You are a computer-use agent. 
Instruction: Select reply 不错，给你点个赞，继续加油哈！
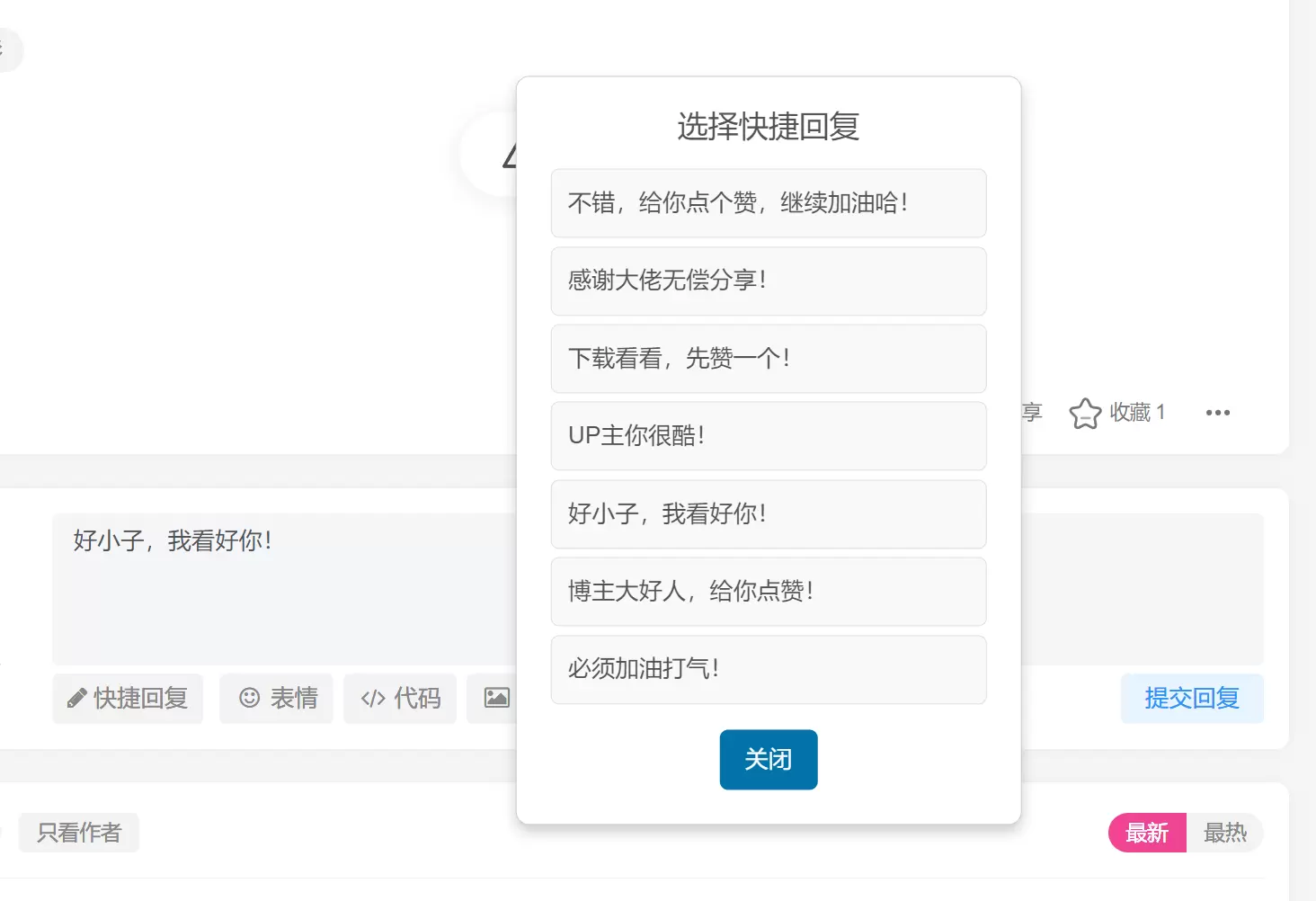pos(769,203)
